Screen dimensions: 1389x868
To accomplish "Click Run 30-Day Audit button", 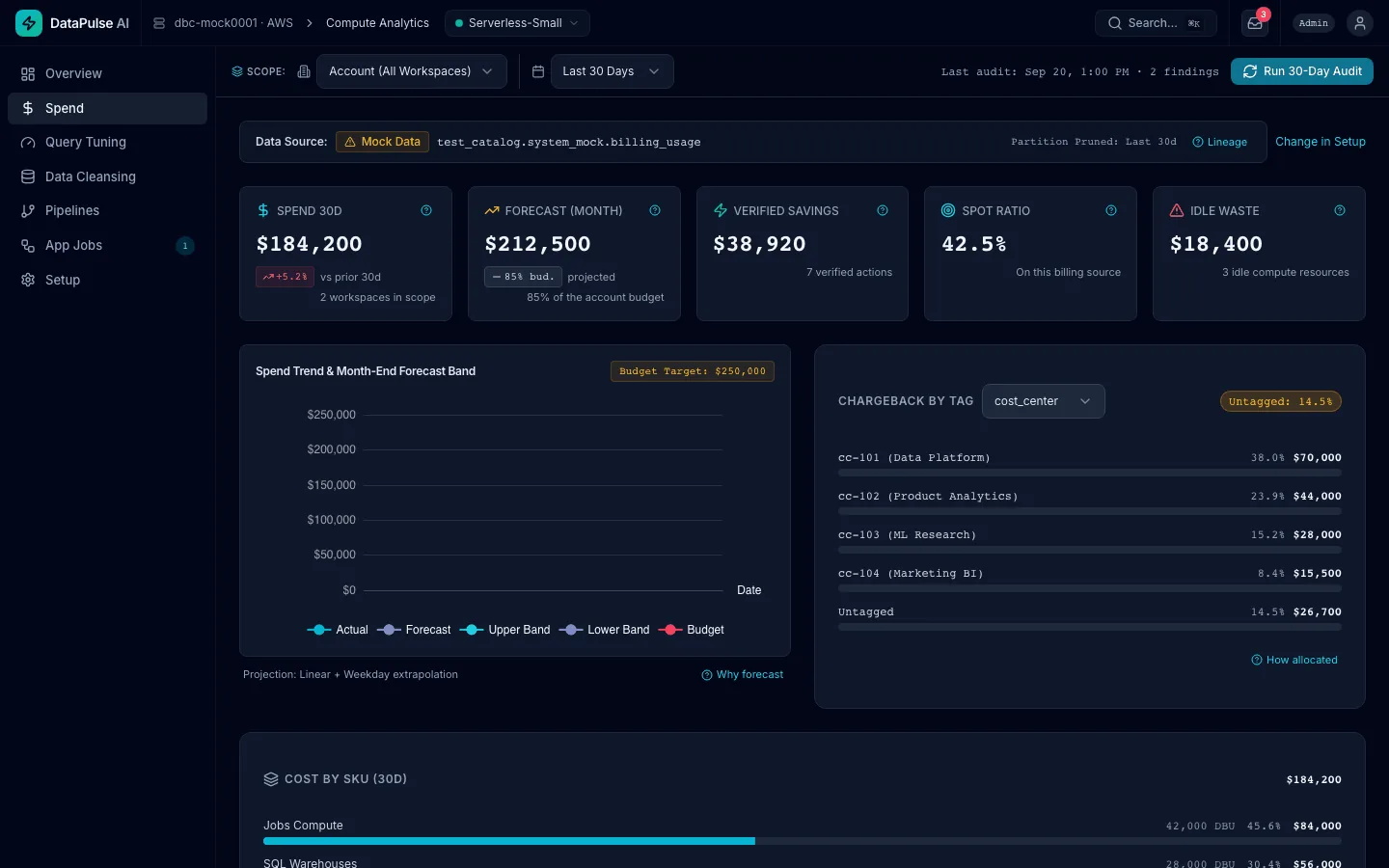I will click(1302, 71).
